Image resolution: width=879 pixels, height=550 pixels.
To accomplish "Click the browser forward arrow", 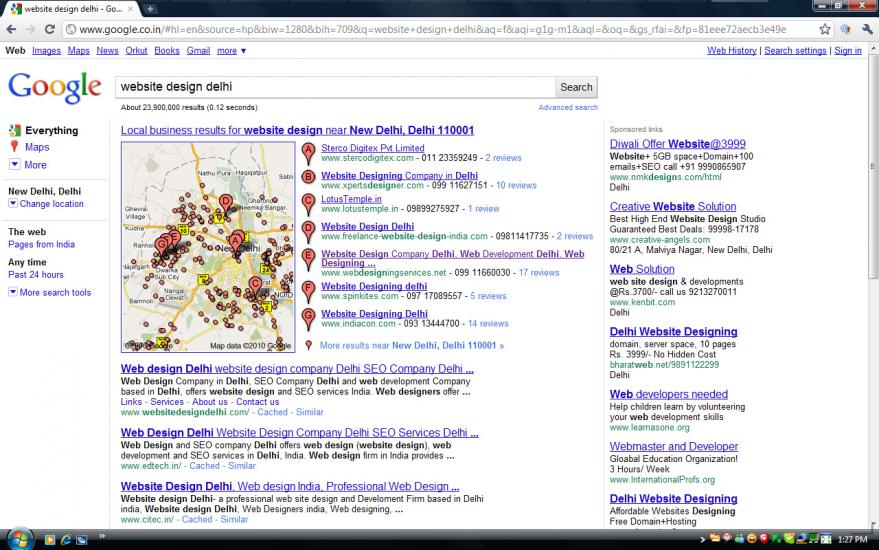I will 30,29.
